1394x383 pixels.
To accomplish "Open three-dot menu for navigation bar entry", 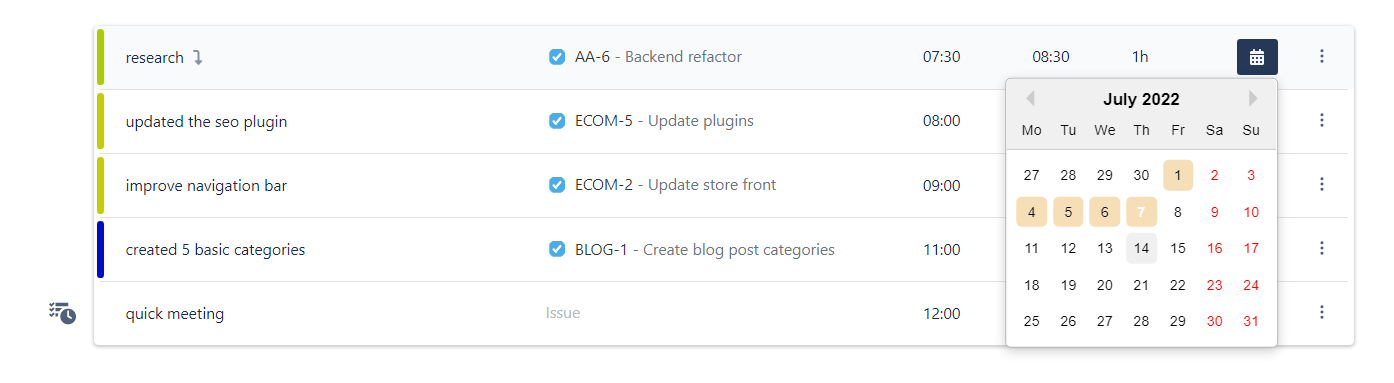I will (x=1321, y=185).
